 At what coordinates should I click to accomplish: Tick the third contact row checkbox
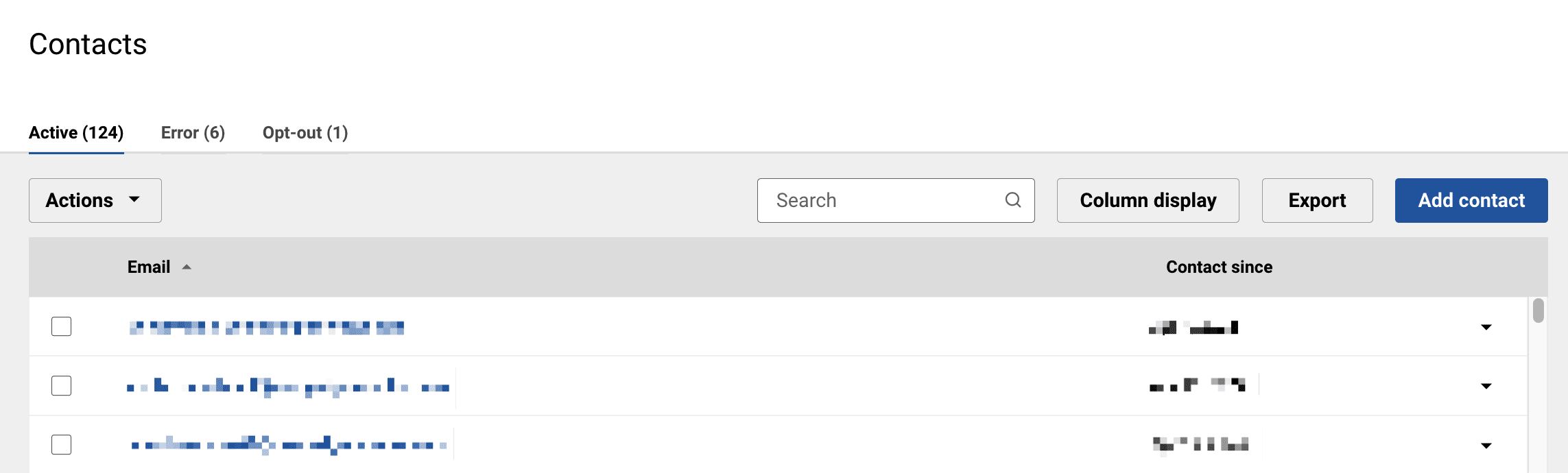tap(62, 445)
